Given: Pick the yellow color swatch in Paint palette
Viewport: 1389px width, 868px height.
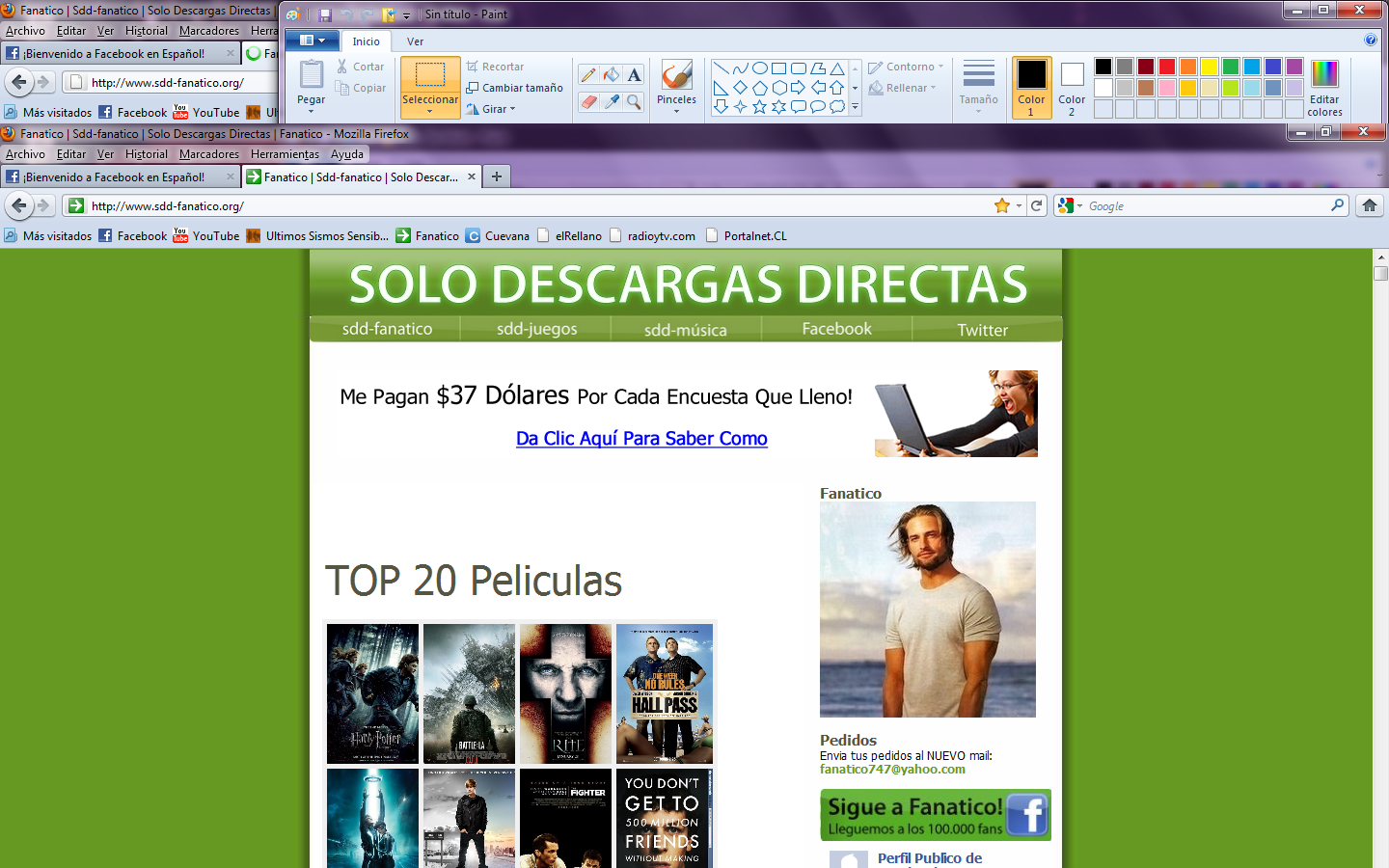Looking at the screenshot, I should (1210, 67).
